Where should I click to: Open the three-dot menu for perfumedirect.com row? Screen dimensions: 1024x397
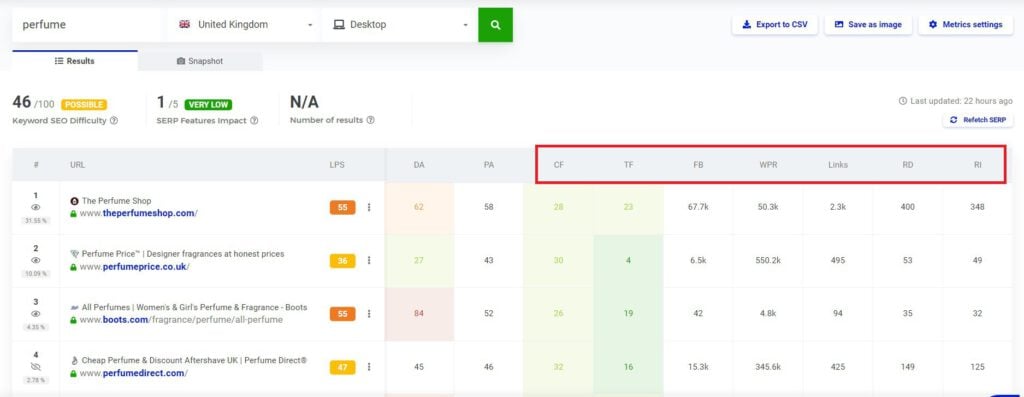(369, 367)
